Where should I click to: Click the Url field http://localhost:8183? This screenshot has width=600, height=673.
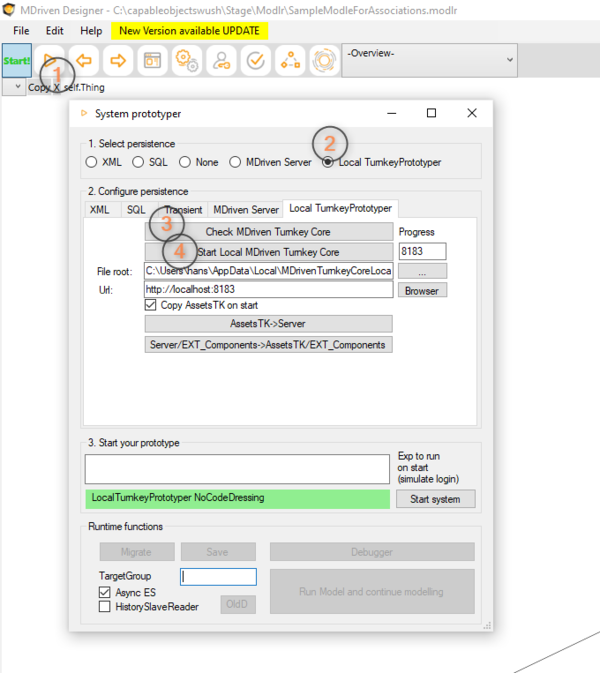(x=269, y=289)
